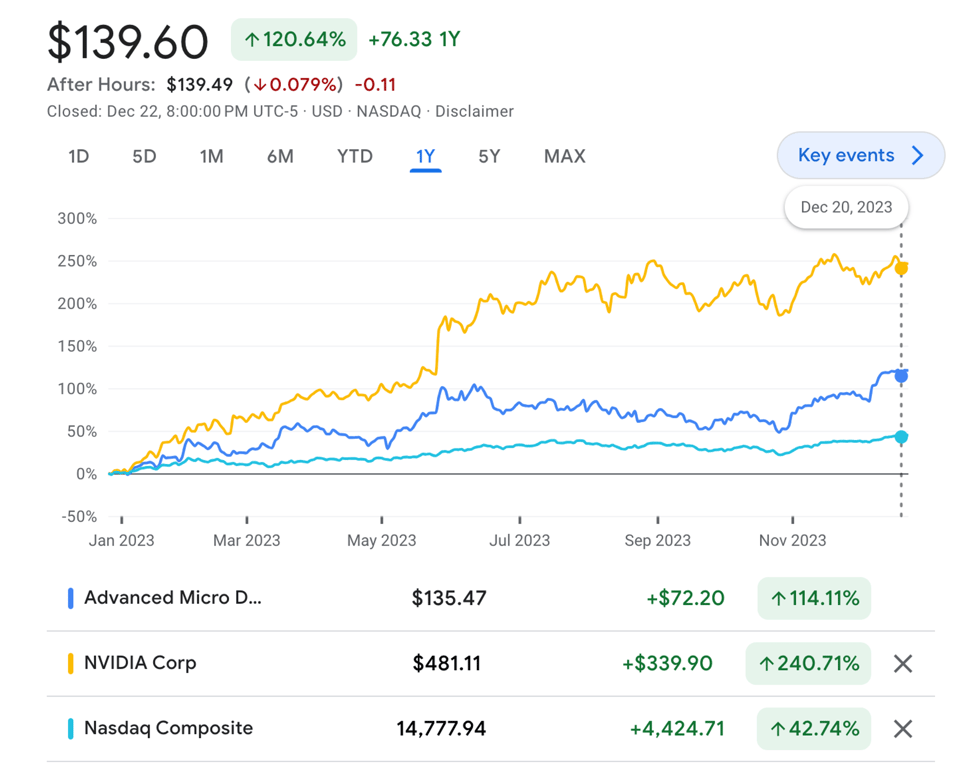Click the cyan Nasdaq Composite color marker
Screen dimensions: 972x768
point(70,729)
